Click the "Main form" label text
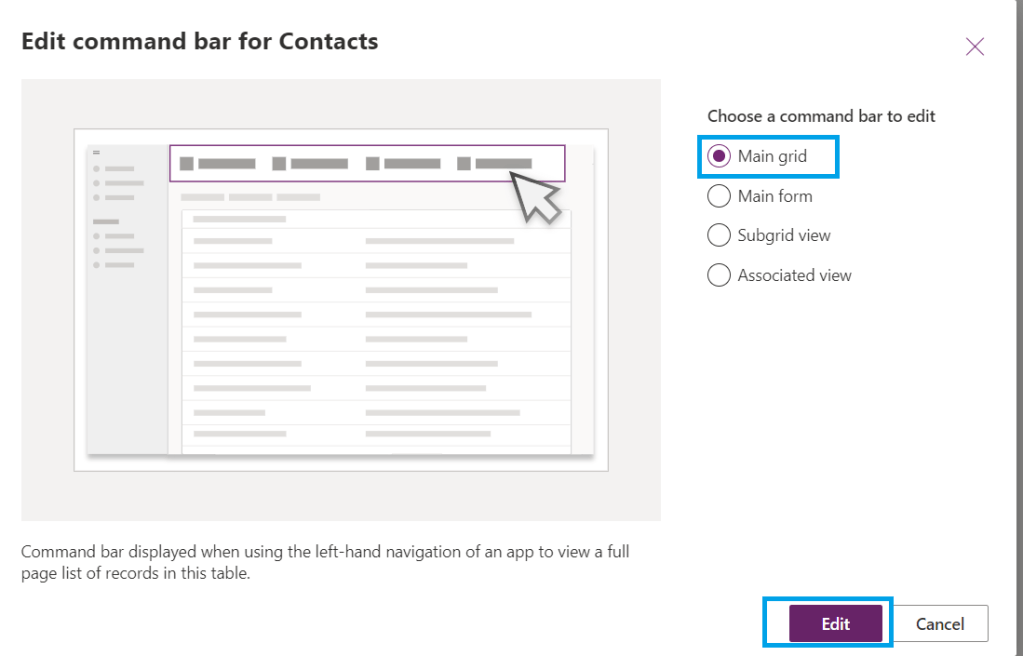 point(775,196)
